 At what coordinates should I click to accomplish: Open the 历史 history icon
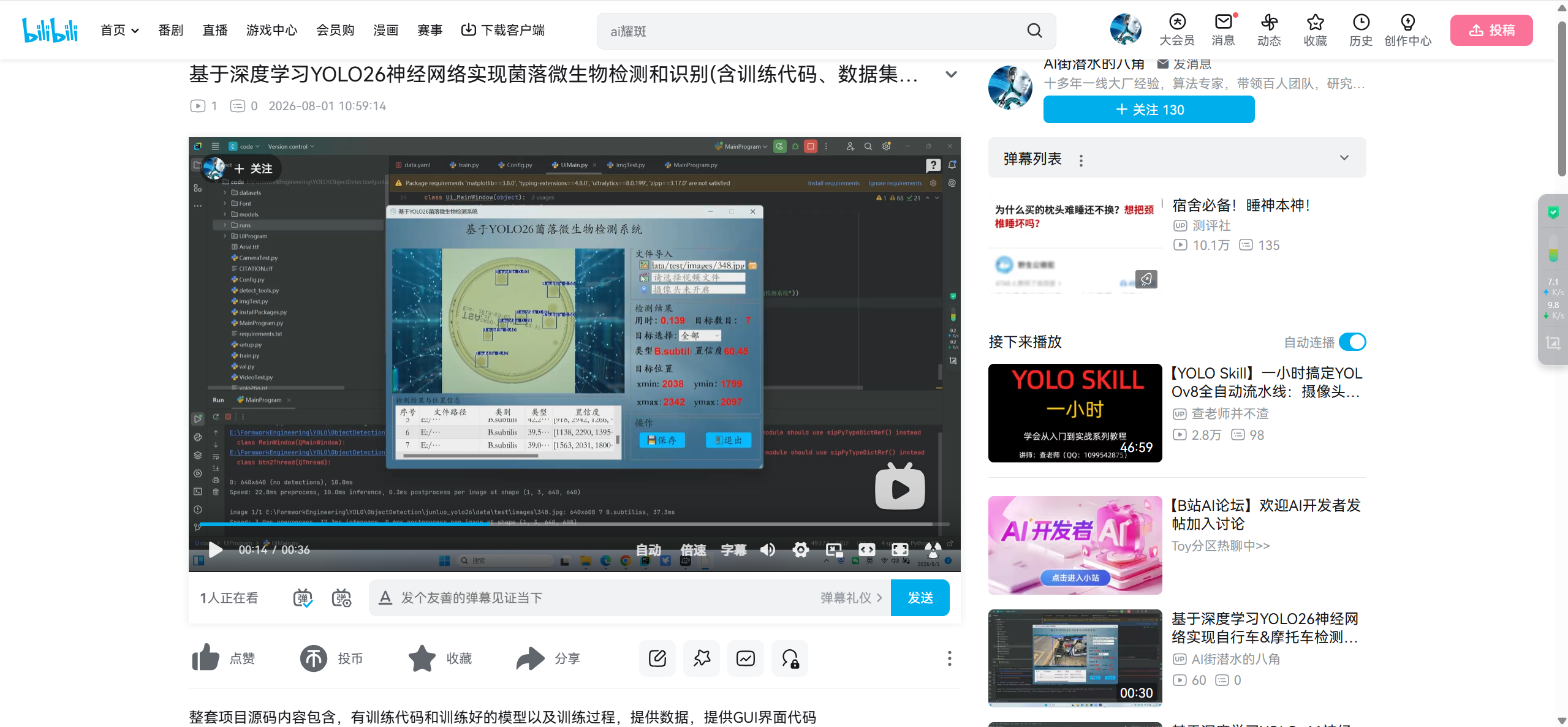pyautogui.click(x=1361, y=30)
